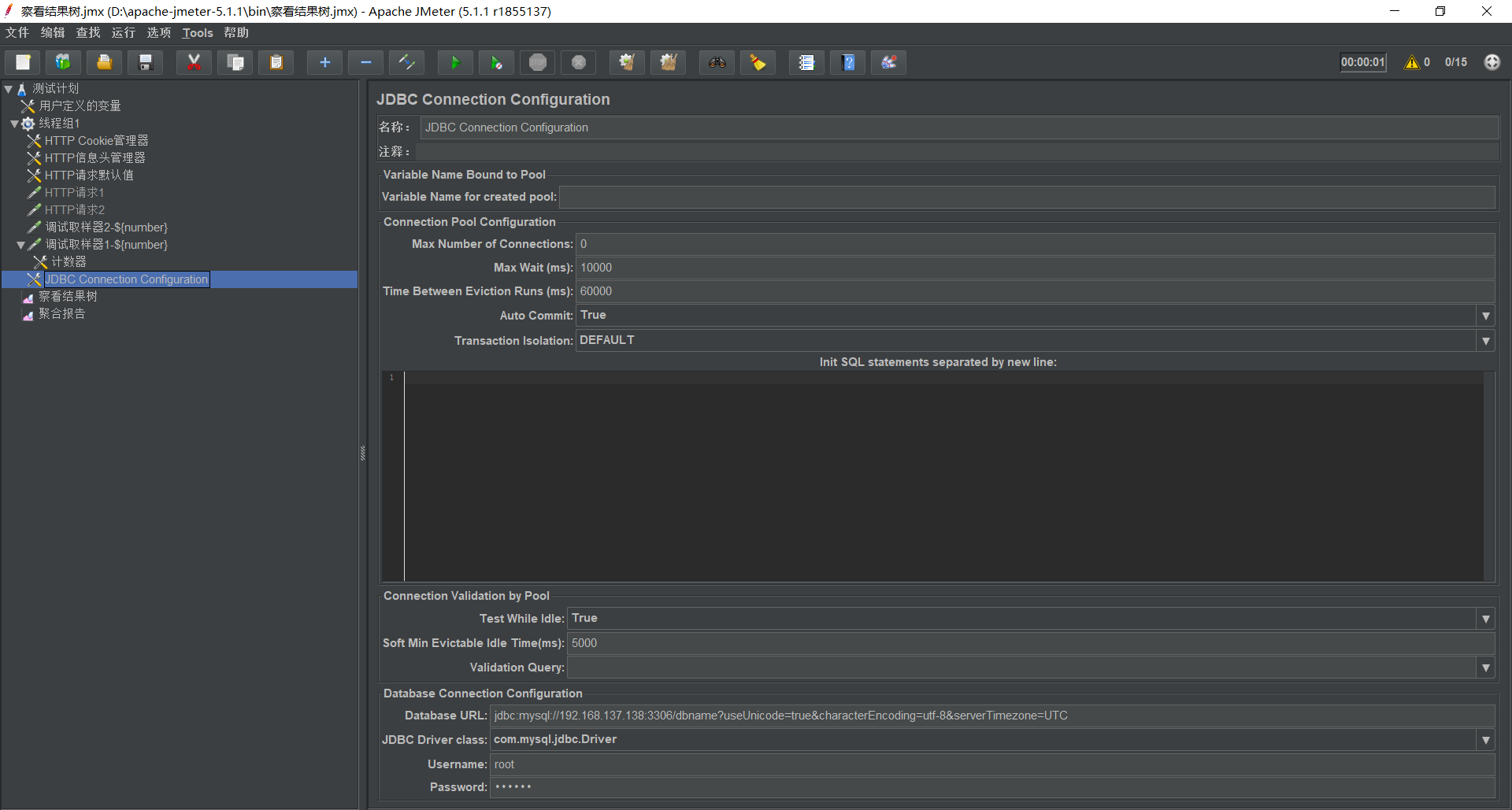This screenshot has height=810, width=1512.
Task: Save the test plan
Action: [145, 62]
